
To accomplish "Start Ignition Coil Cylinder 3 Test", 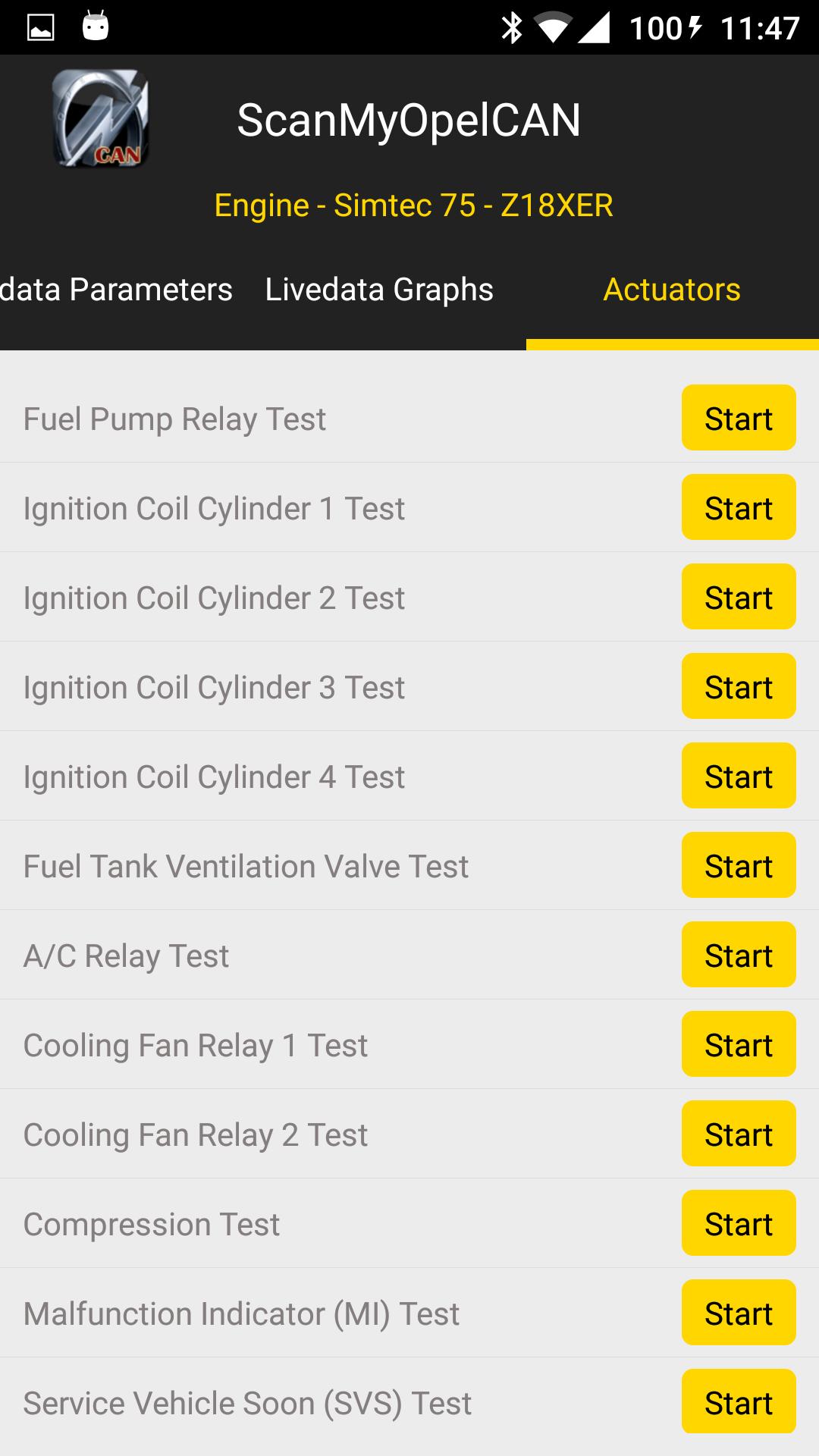I will point(738,686).
